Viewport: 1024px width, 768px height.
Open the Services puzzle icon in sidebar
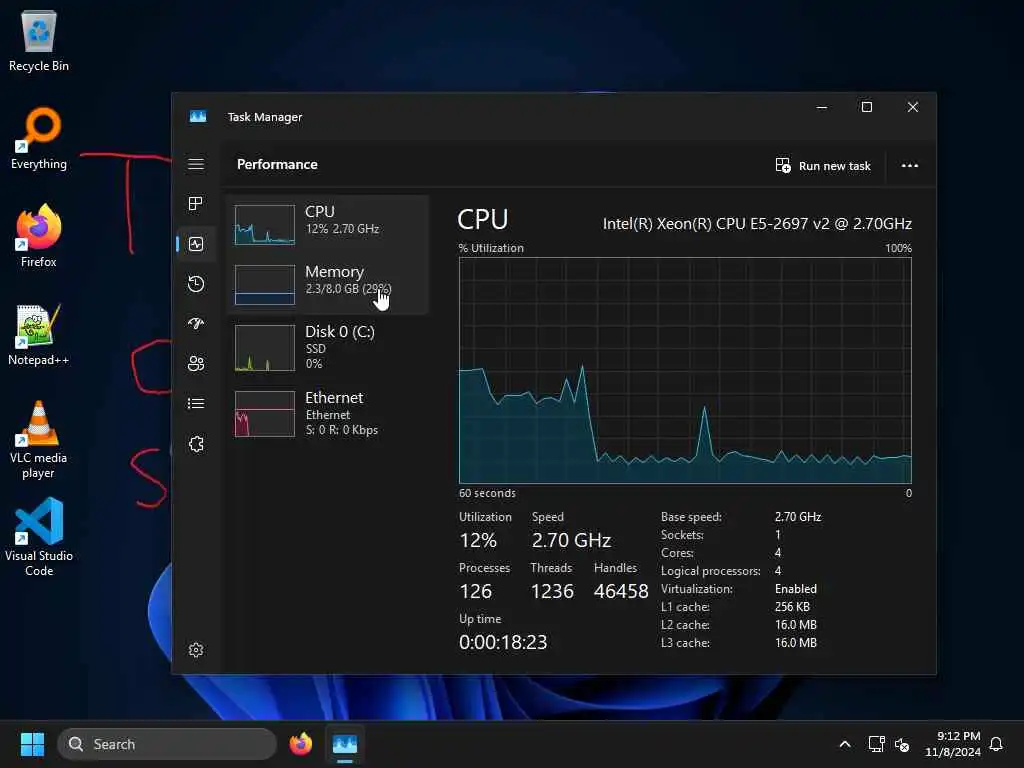pyautogui.click(x=196, y=444)
